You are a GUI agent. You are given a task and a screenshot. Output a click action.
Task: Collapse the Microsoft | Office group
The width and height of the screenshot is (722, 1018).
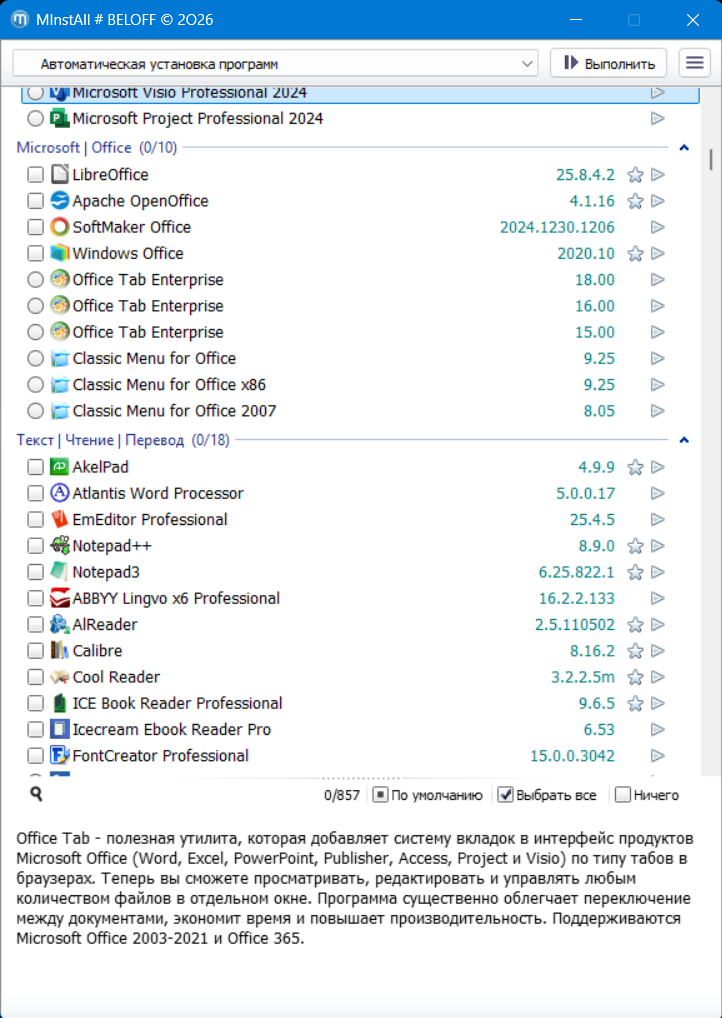[x=683, y=148]
